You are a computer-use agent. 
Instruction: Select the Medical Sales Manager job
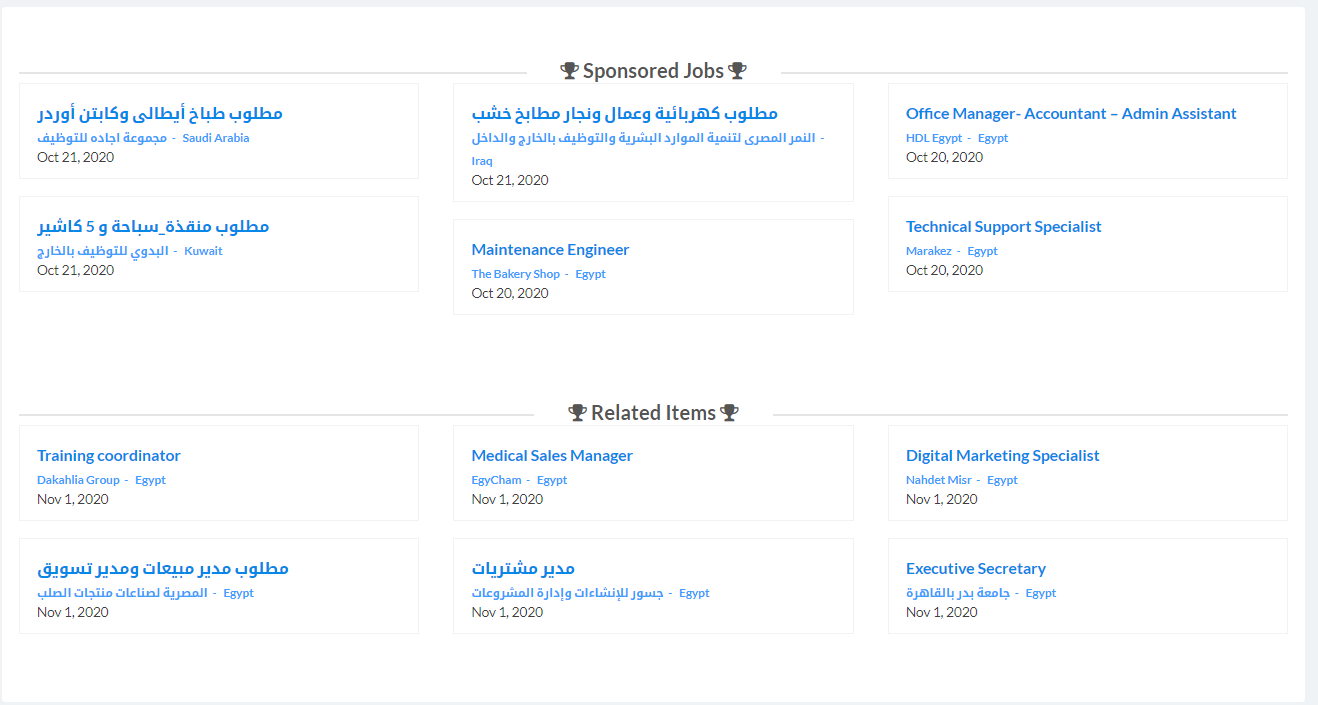(552, 456)
